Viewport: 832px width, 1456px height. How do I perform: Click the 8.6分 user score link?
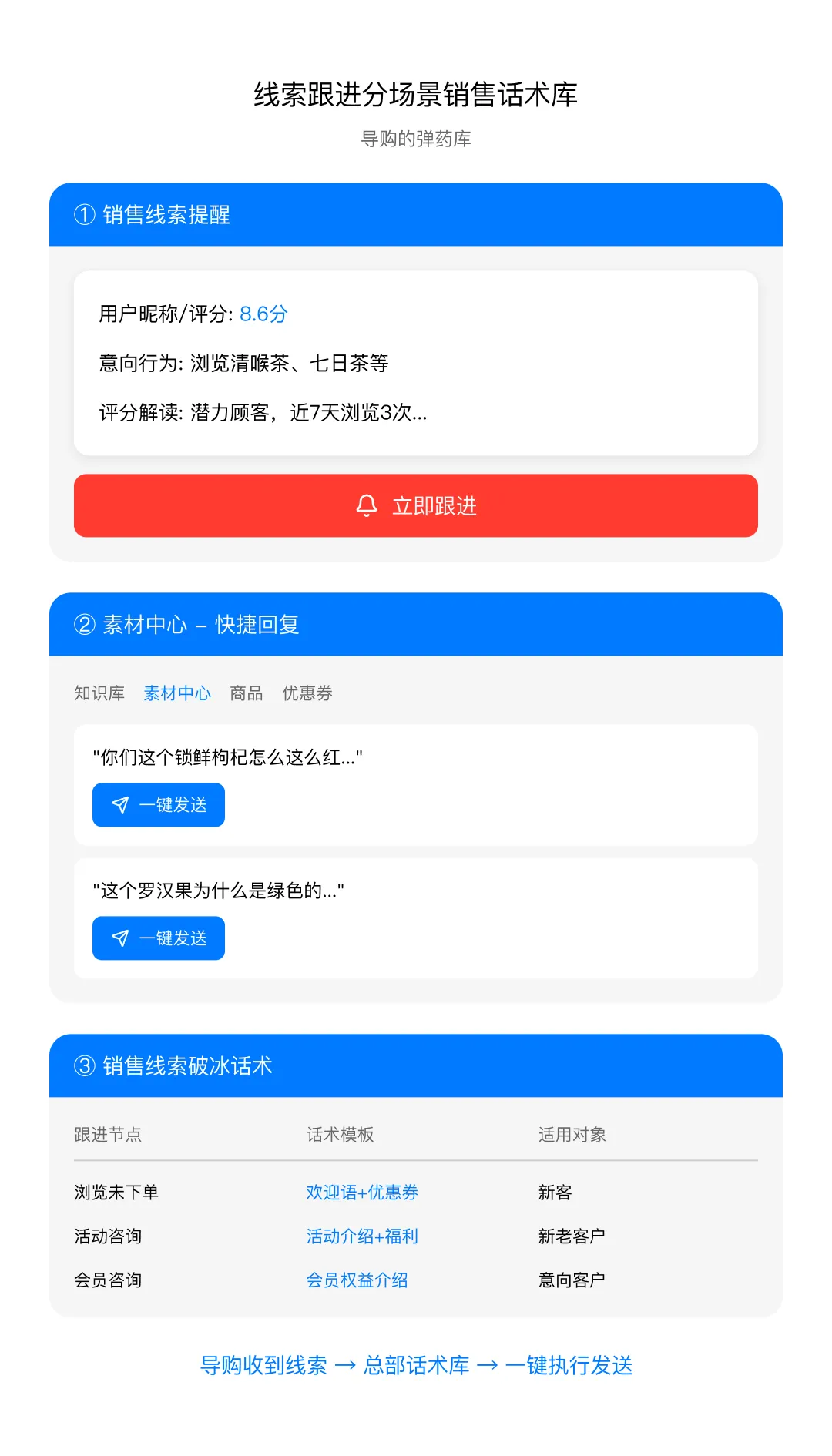pyautogui.click(x=263, y=314)
